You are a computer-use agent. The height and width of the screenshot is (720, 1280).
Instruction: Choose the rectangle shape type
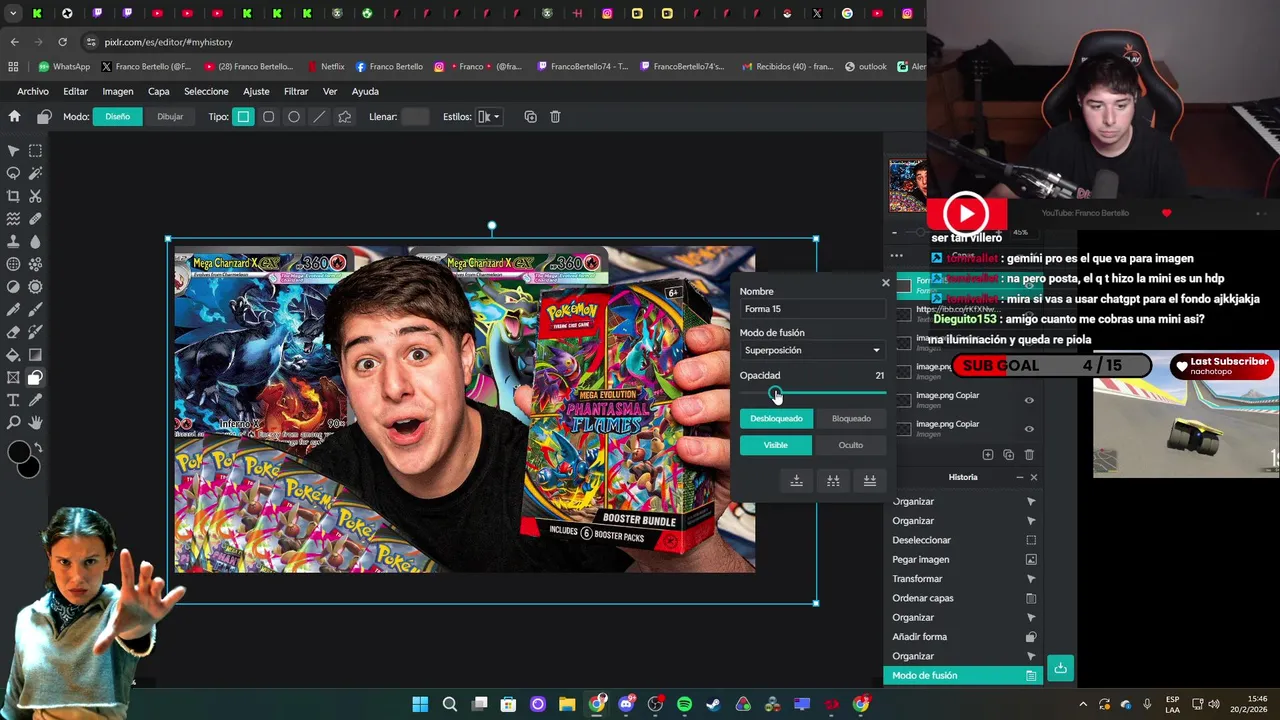click(243, 116)
